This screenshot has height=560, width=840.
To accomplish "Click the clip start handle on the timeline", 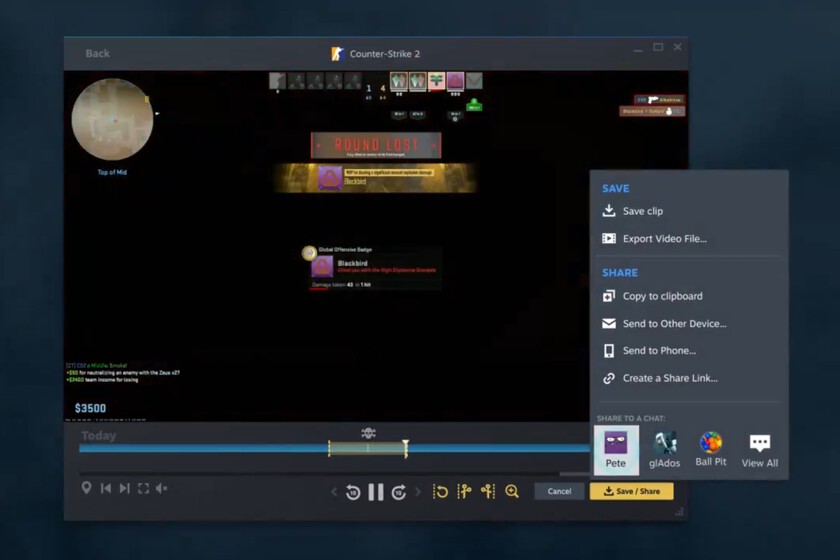I will pyautogui.click(x=329, y=449).
